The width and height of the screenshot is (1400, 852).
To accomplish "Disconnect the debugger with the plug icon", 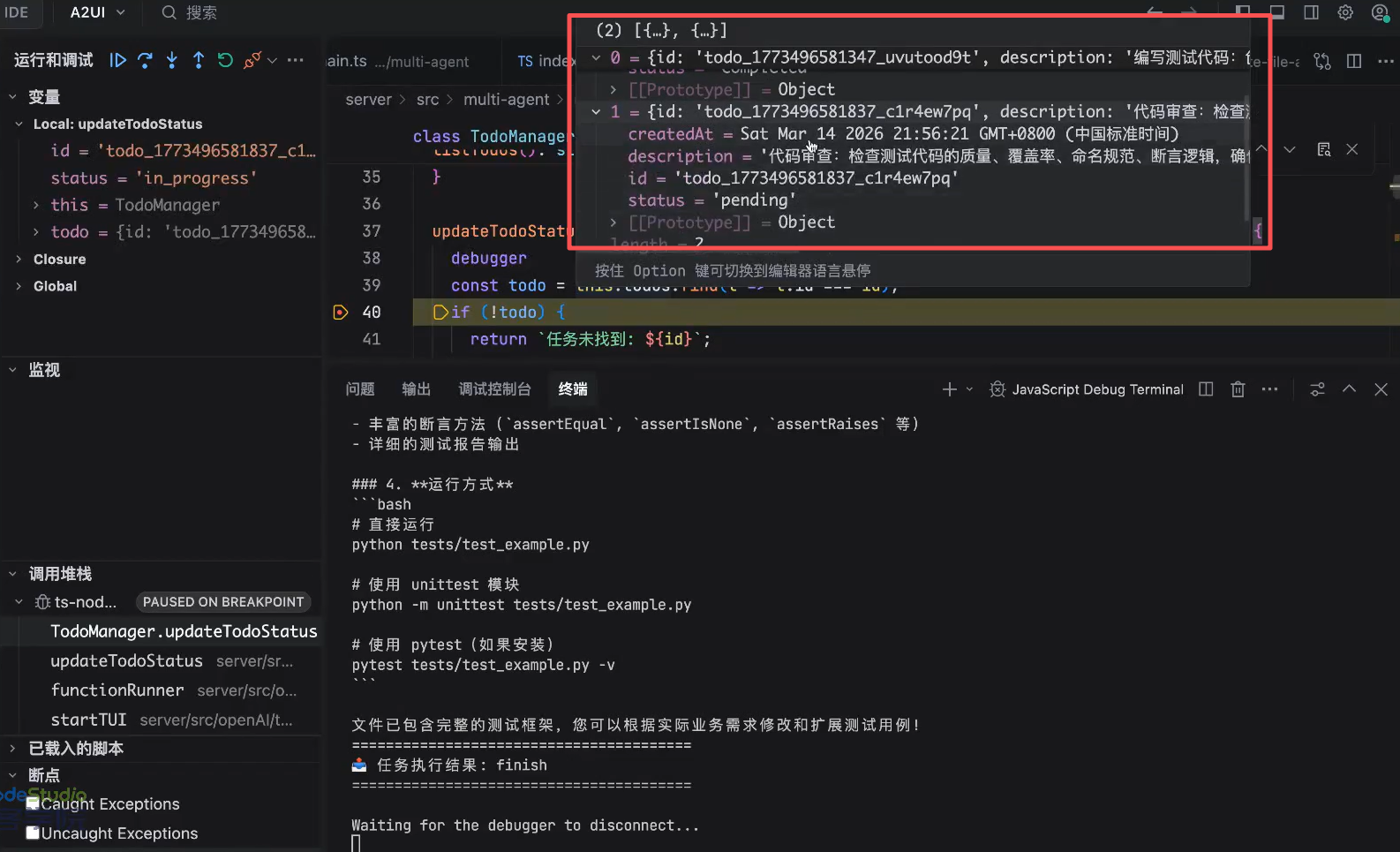I will pos(252,60).
